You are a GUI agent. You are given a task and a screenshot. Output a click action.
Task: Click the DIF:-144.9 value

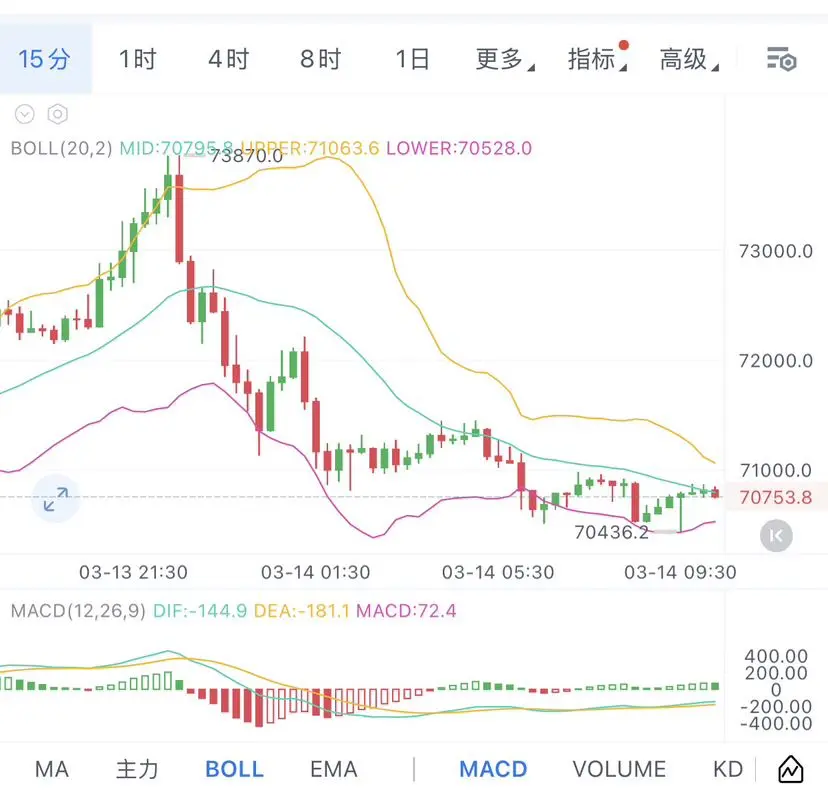[200, 611]
